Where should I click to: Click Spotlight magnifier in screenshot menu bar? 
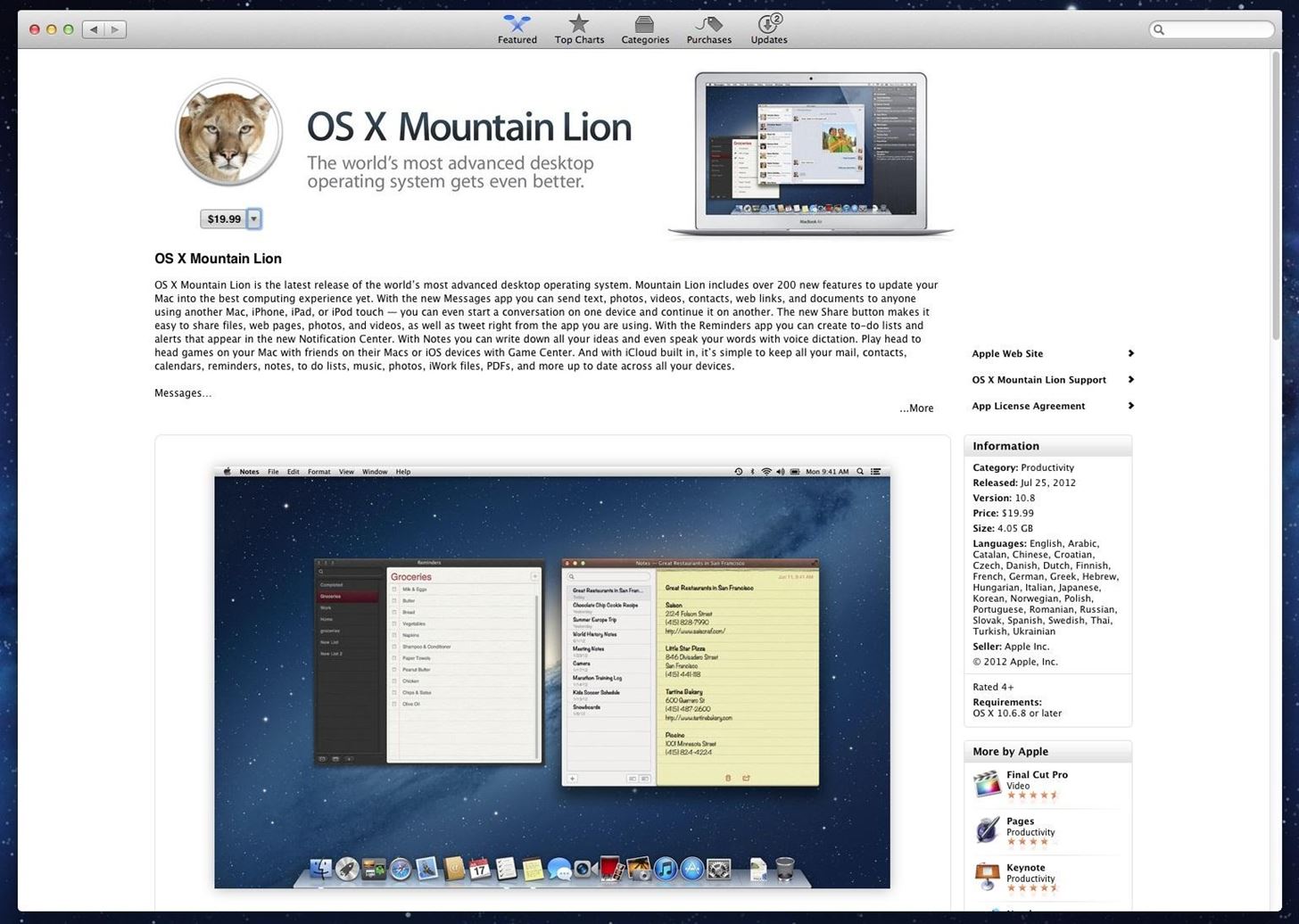tap(860, 472)
